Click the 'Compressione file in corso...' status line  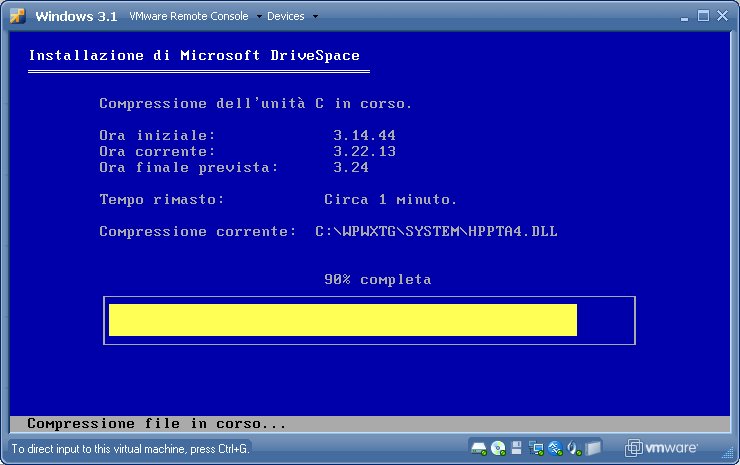click(x=156, y=424)
